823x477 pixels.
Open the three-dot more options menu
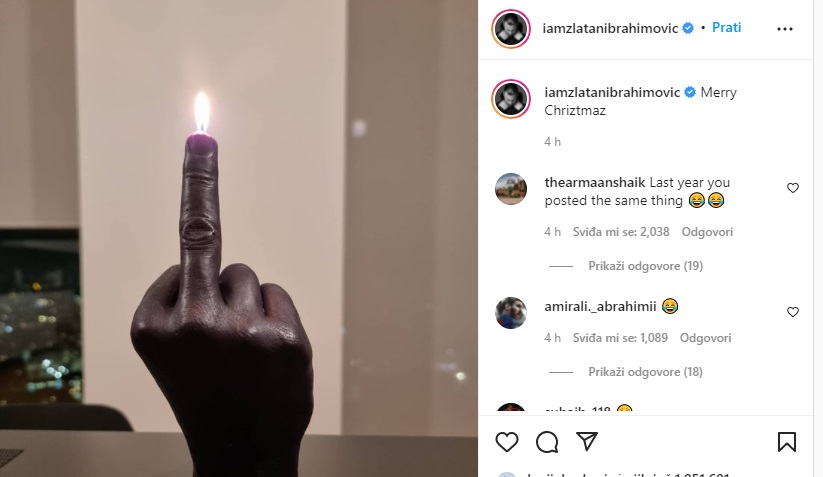coord(785,29)
